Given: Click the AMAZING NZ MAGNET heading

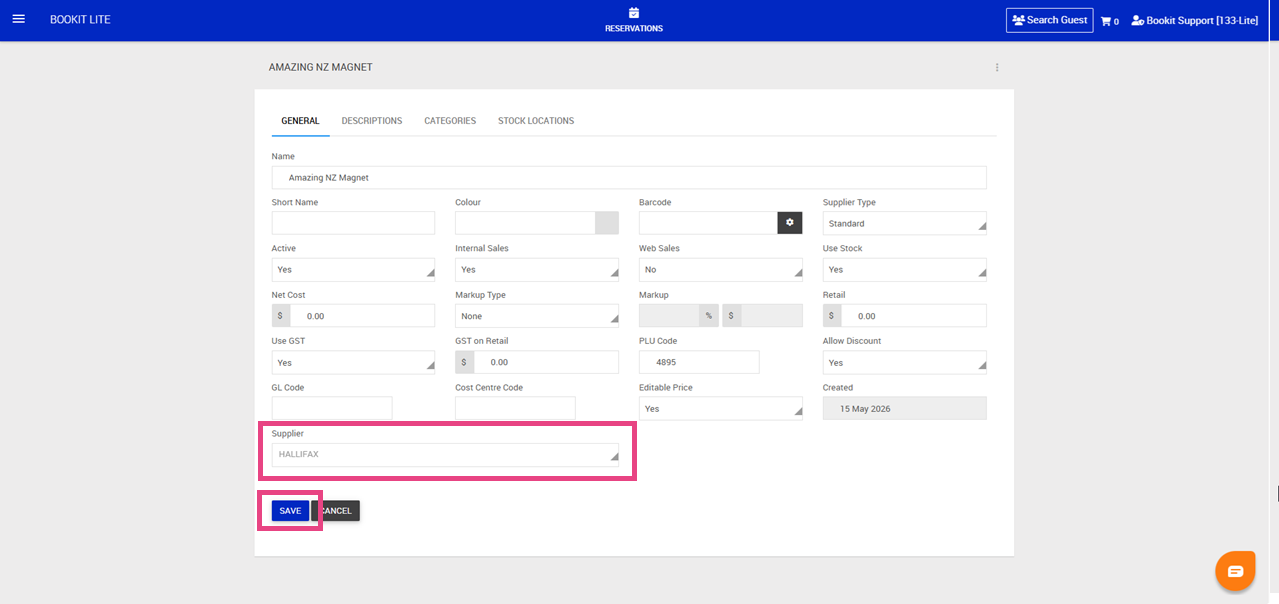Looking at the screenshot, I should 321,67.
